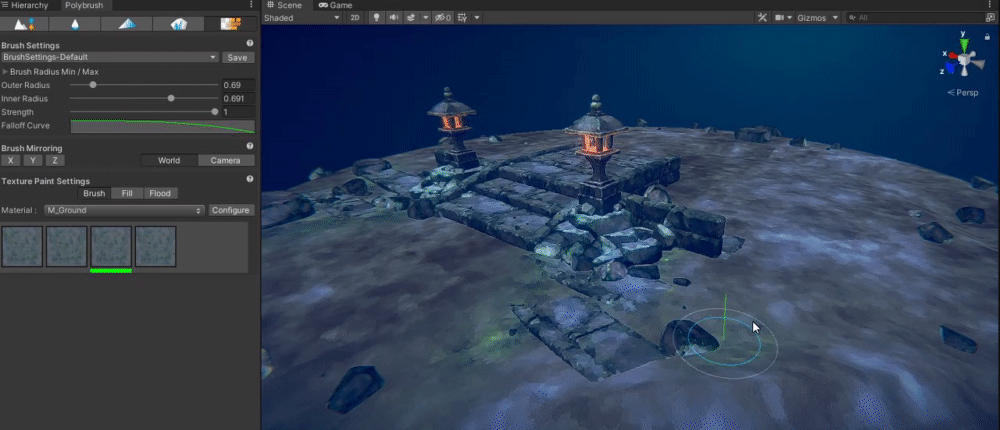1000x430 pixels.
Task: Select the Polybrush Texture Paint mode icon
Action: pyautogui.click(x=230, y=23)
